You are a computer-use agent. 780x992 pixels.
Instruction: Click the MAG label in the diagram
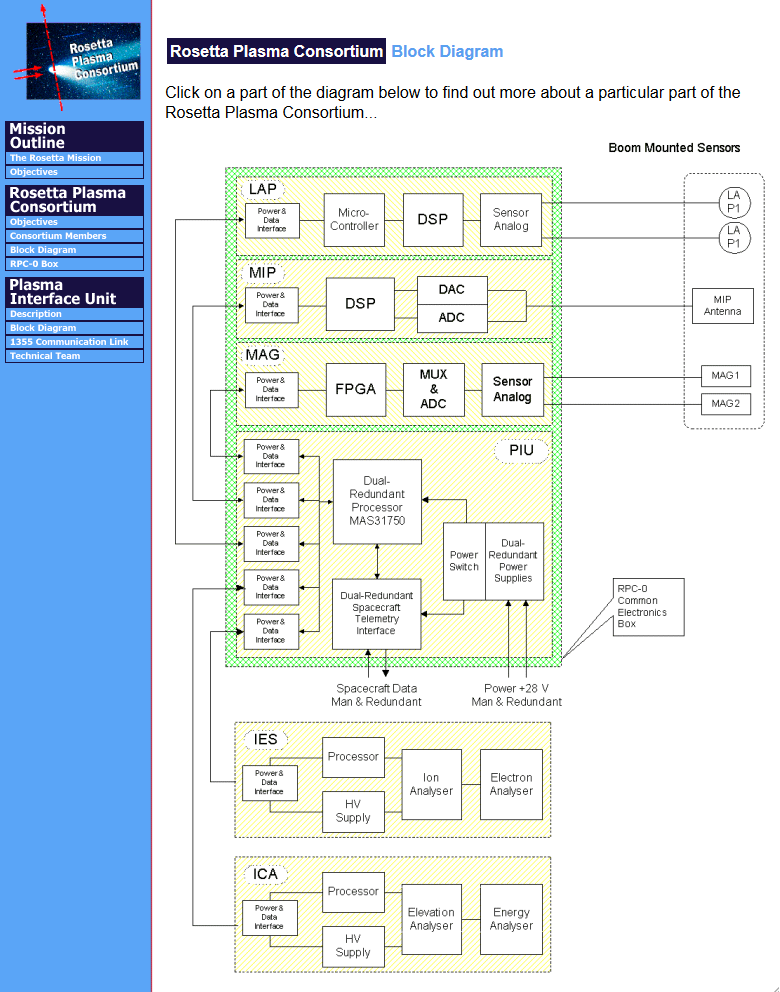point(263,355)
